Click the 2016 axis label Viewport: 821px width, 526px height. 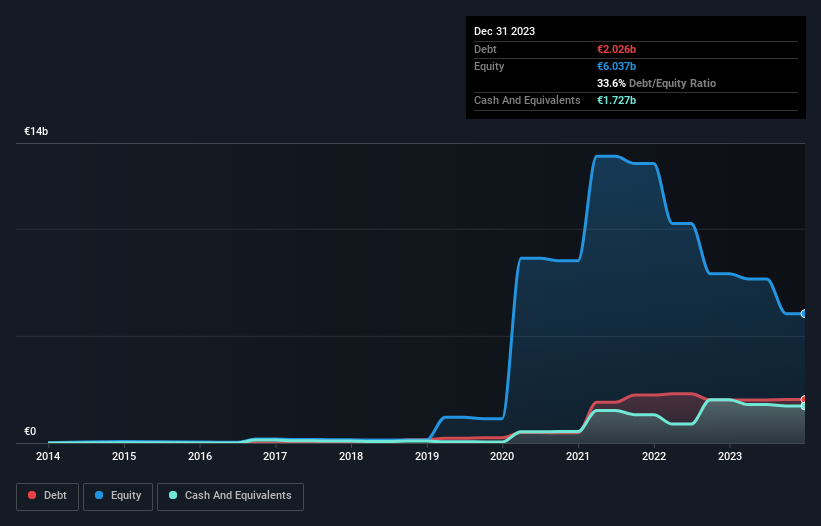tap(199, 456)
